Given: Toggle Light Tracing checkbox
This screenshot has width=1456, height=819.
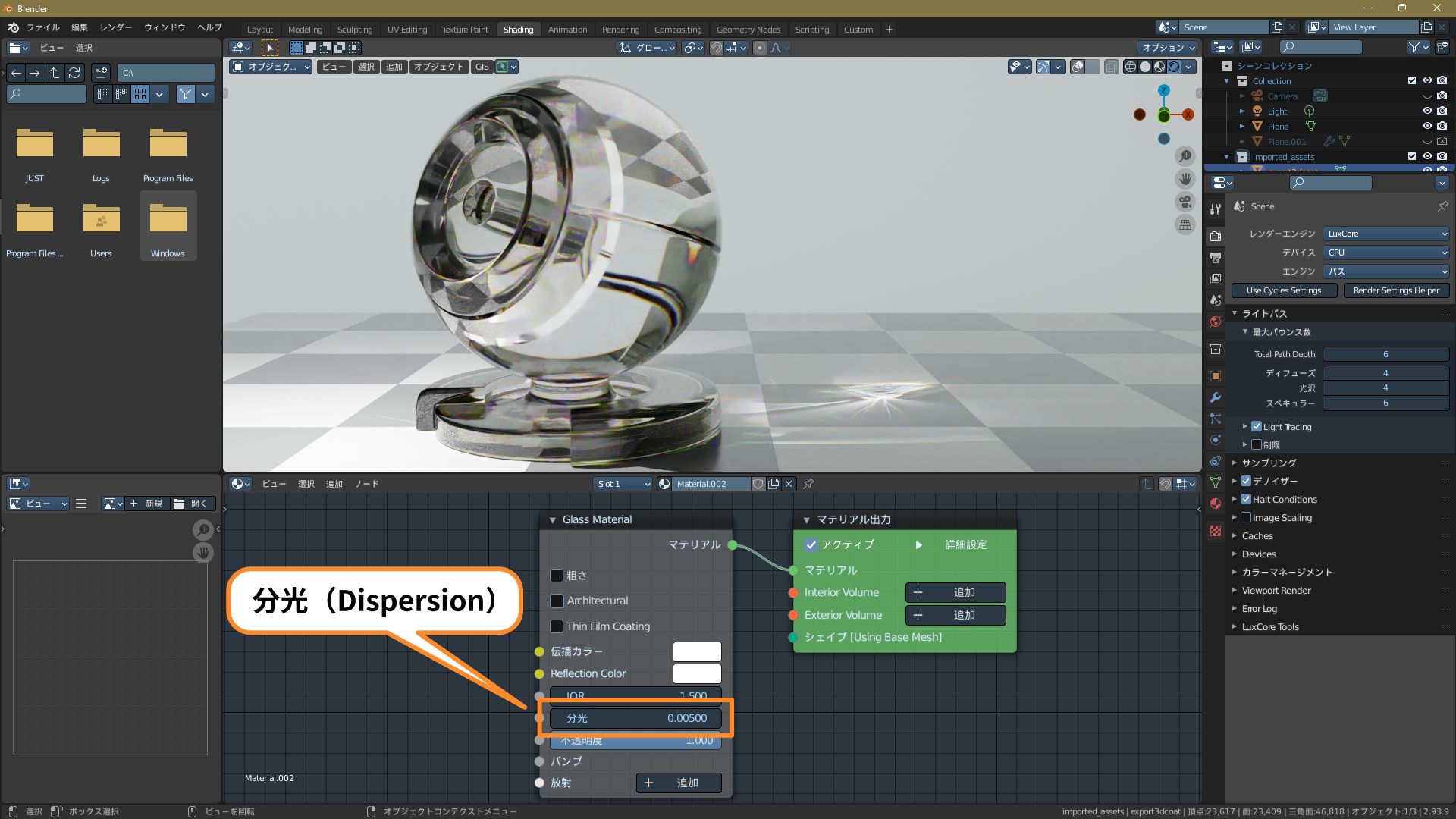Looking at the screenshot, I should point(1257,427).
